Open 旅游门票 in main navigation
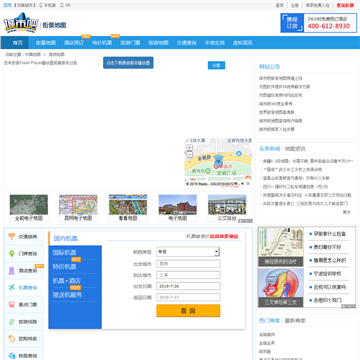360x360 pixels. [130, 43]
